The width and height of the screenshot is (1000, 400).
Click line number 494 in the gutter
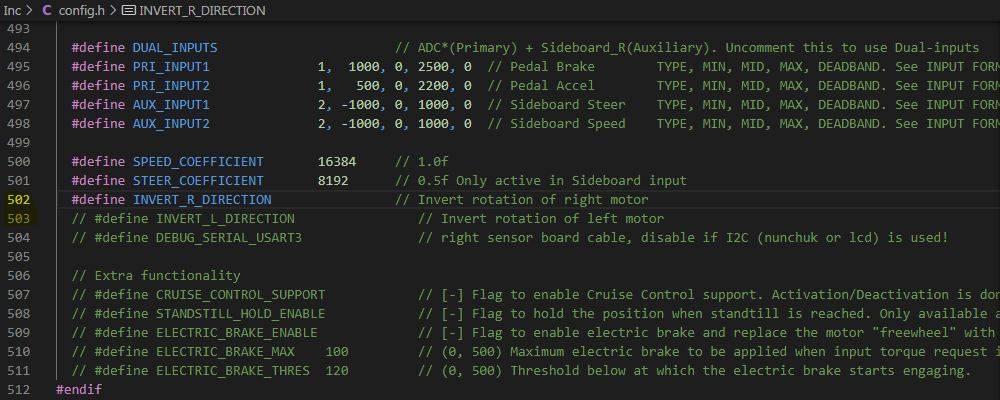click(x=18, y=47)
